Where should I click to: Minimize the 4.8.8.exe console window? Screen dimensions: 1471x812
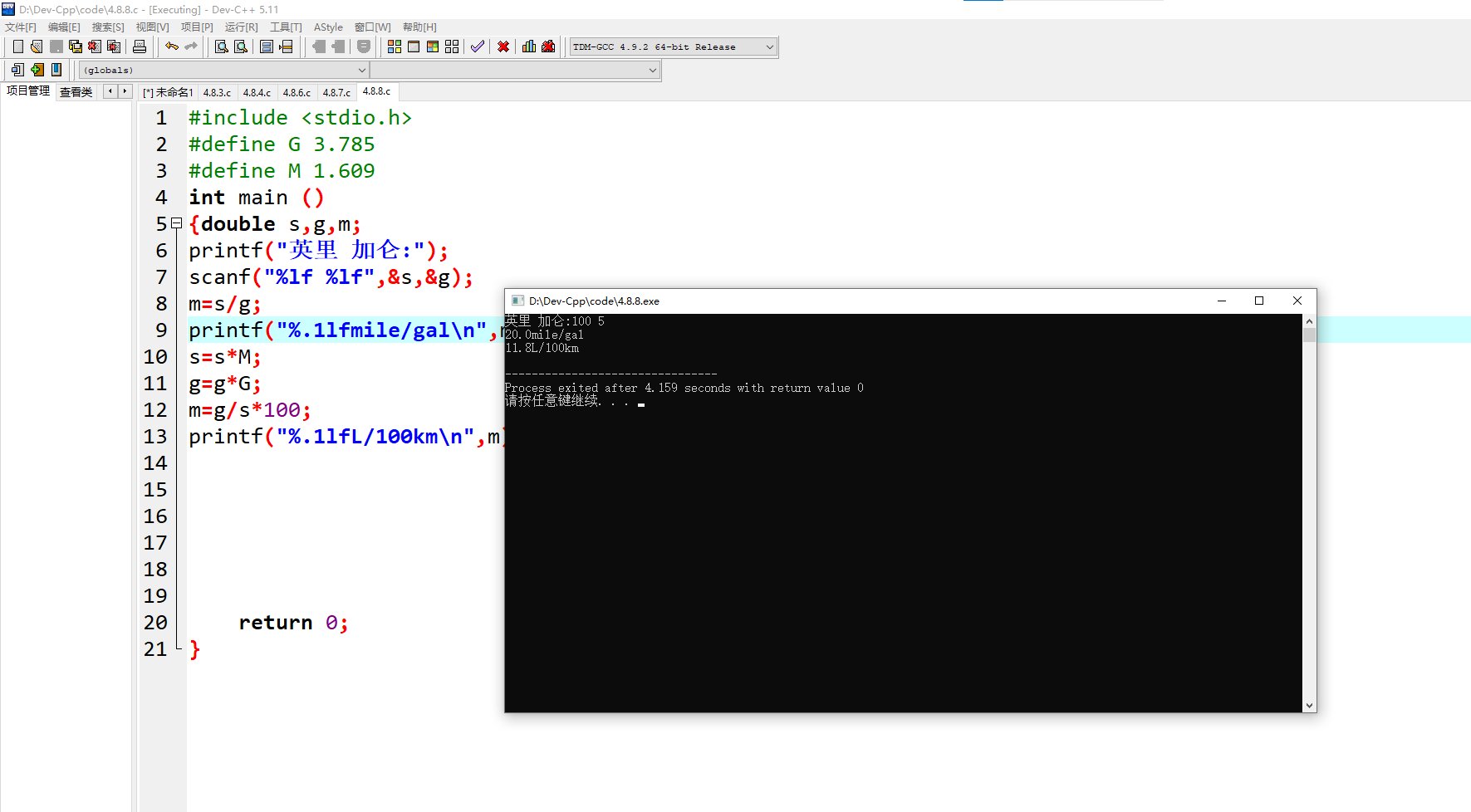click(1222, 301)
